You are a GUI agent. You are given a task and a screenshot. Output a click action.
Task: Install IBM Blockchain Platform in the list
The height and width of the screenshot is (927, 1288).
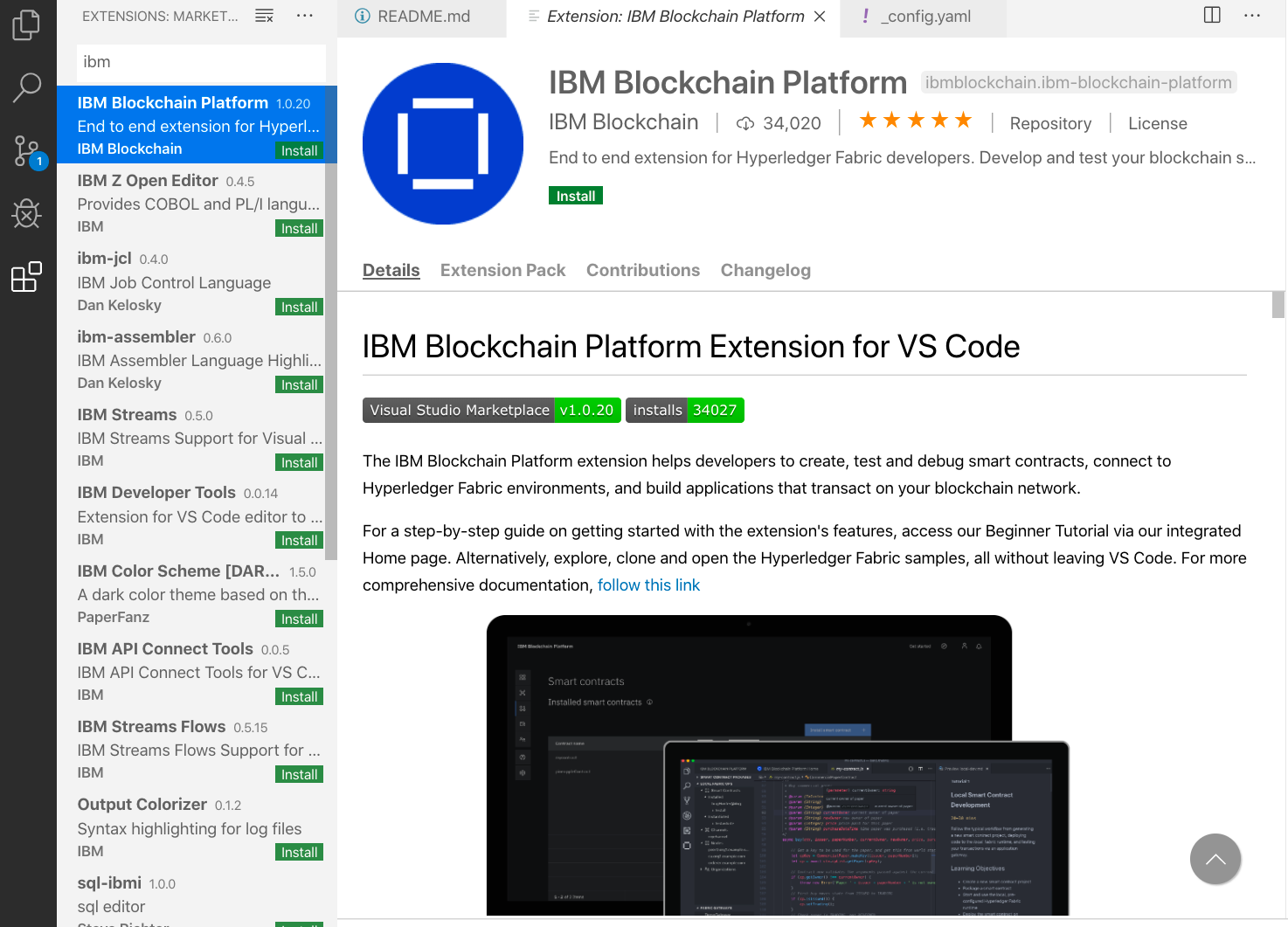tap(300, 150)
